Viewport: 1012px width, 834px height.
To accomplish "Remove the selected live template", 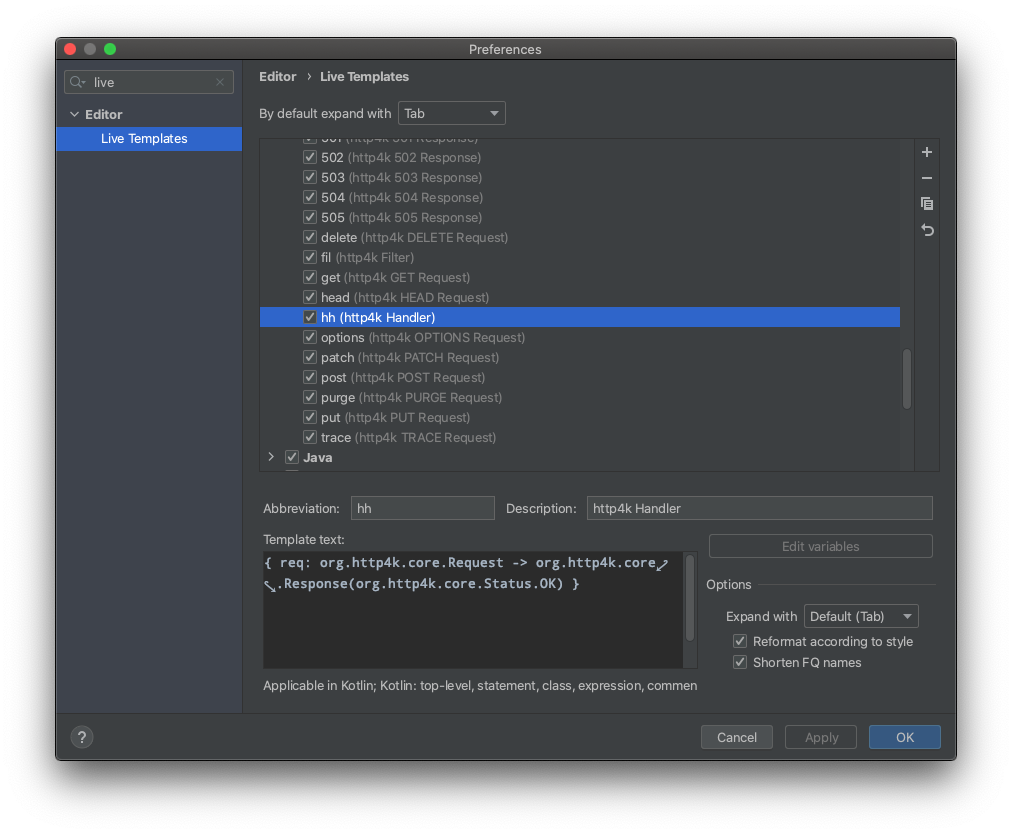I will tap(926, 178).
